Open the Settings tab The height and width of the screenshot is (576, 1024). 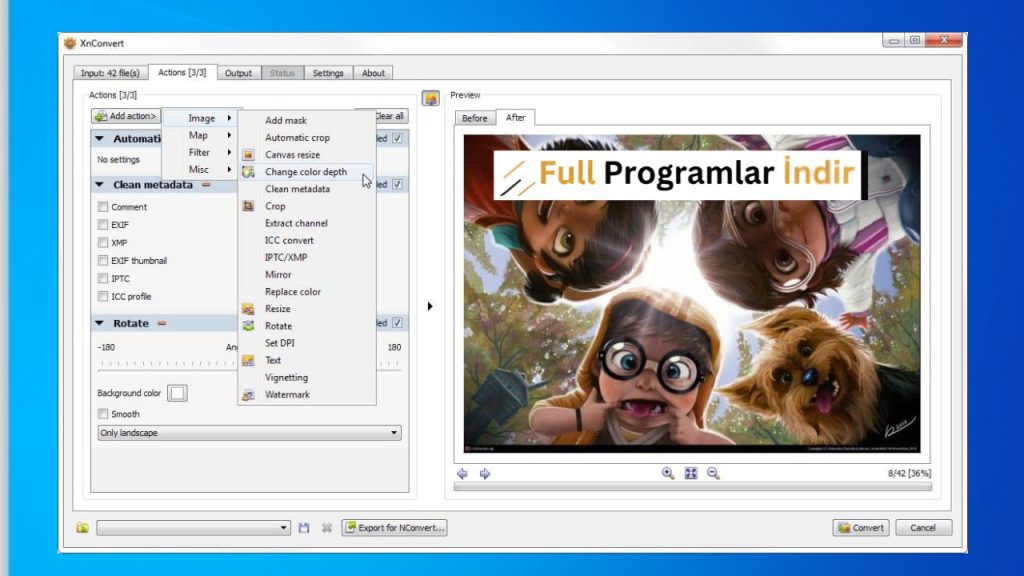coord(328,73)
